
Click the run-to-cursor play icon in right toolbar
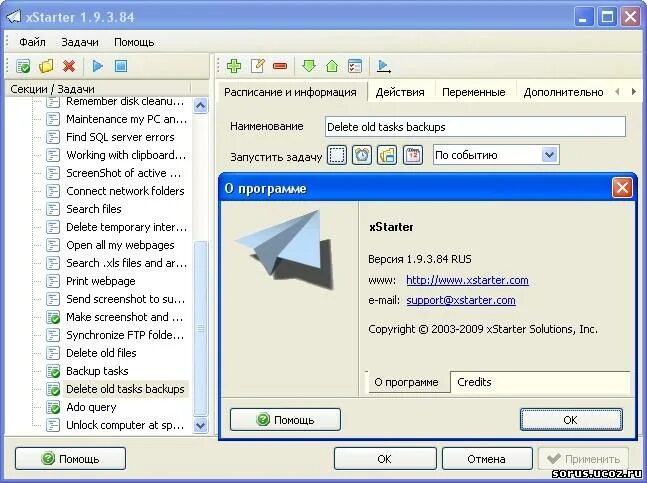(x=384, y=66)
